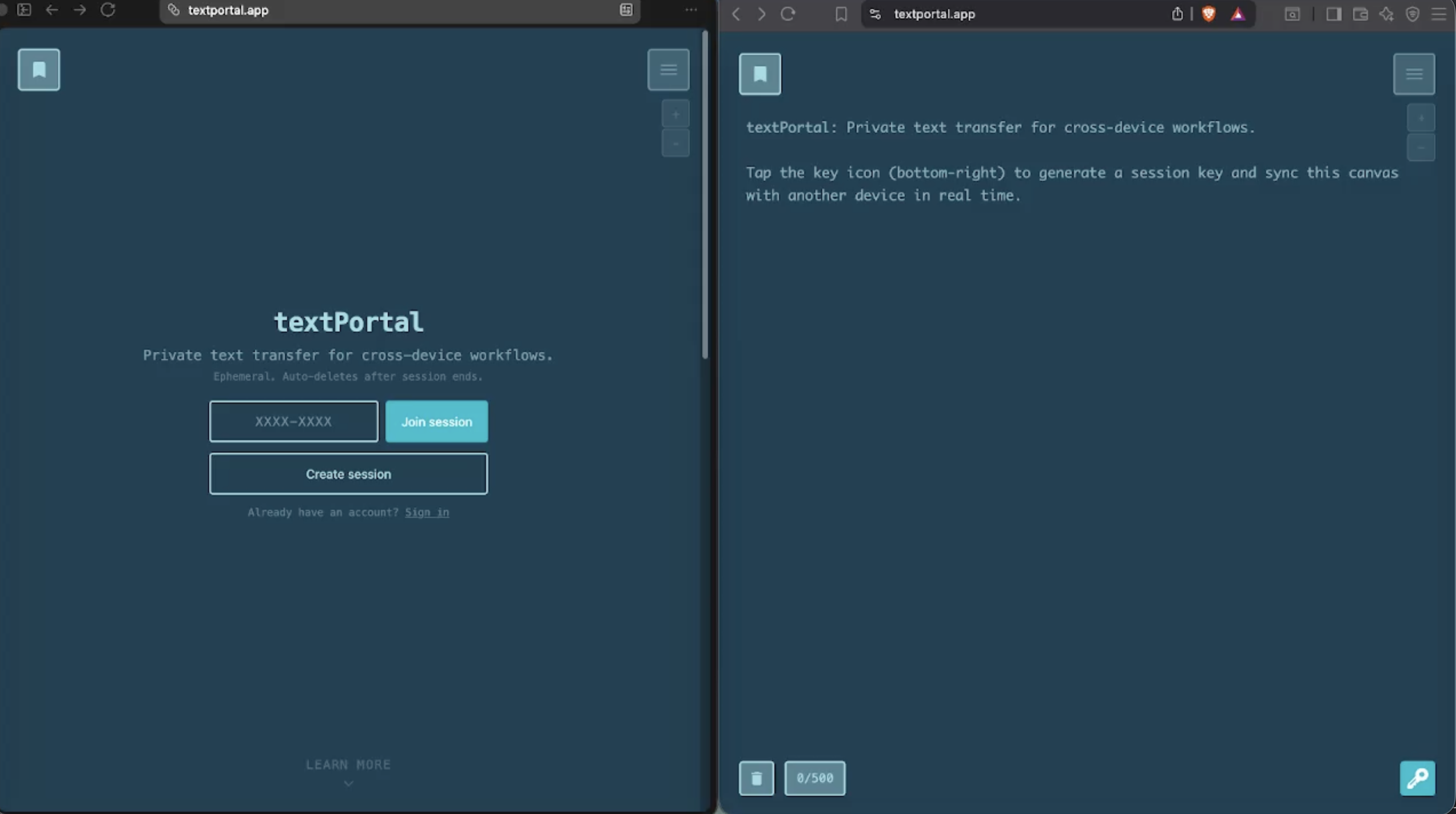Image resolution: width=1456 pixels, height=814 pixels.
Task: Click the plus zoom button in right window
Action: tap(1421, 118)
